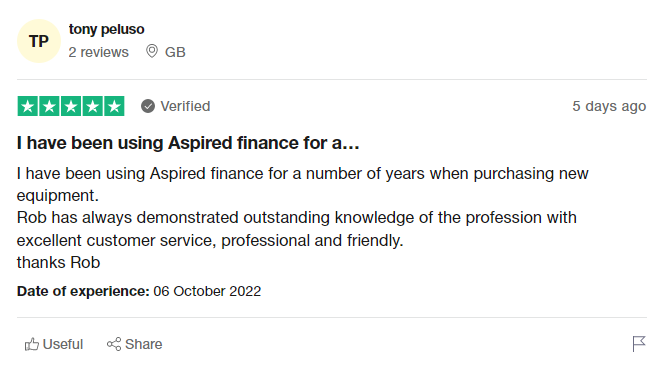
Task: Click the fifth green rating star
Action: [114, 106]
